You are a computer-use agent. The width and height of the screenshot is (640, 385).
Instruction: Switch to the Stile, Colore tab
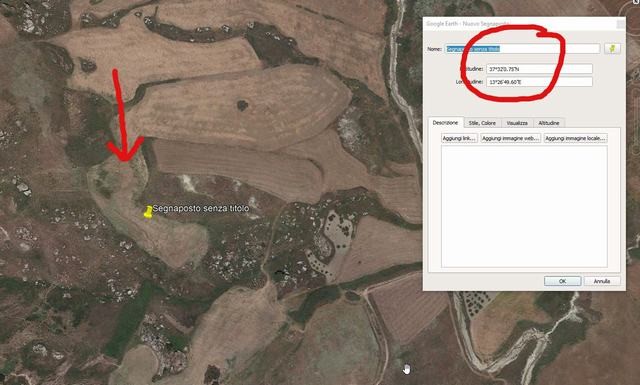pos(482,123)
